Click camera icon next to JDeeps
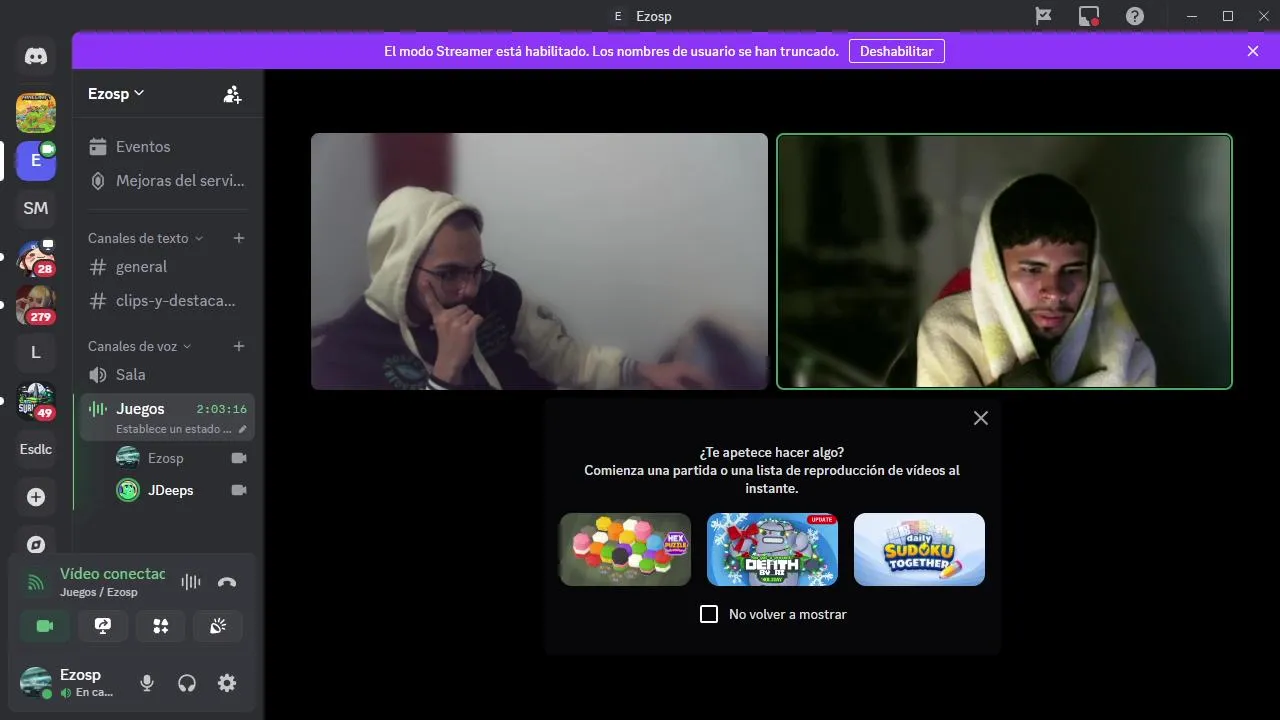Image resolution: width=1280 pixels, height=720 pixels. tap(239, 490)
